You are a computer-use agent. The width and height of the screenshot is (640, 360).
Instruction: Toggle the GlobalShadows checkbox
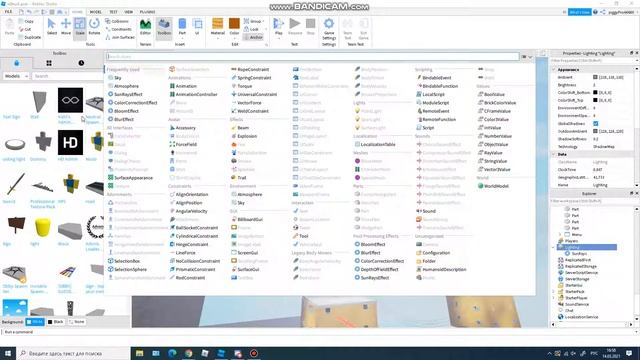coord(596,123)
